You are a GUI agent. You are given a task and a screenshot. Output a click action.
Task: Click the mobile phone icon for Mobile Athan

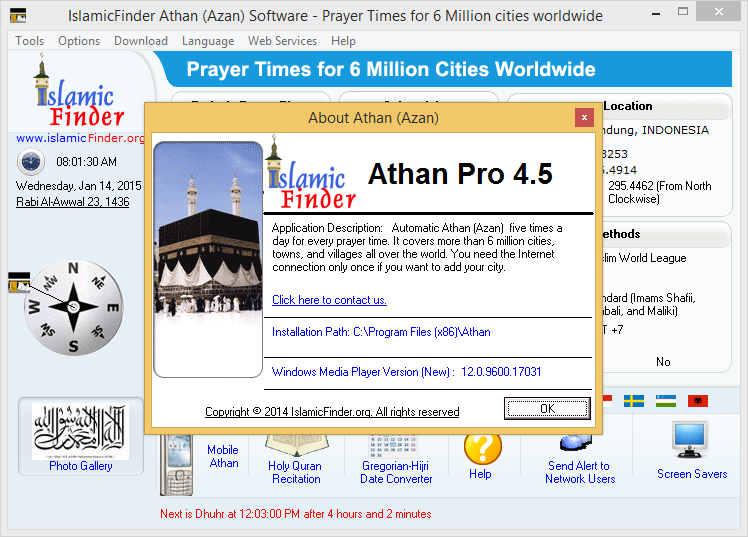[x=177, y=465]
